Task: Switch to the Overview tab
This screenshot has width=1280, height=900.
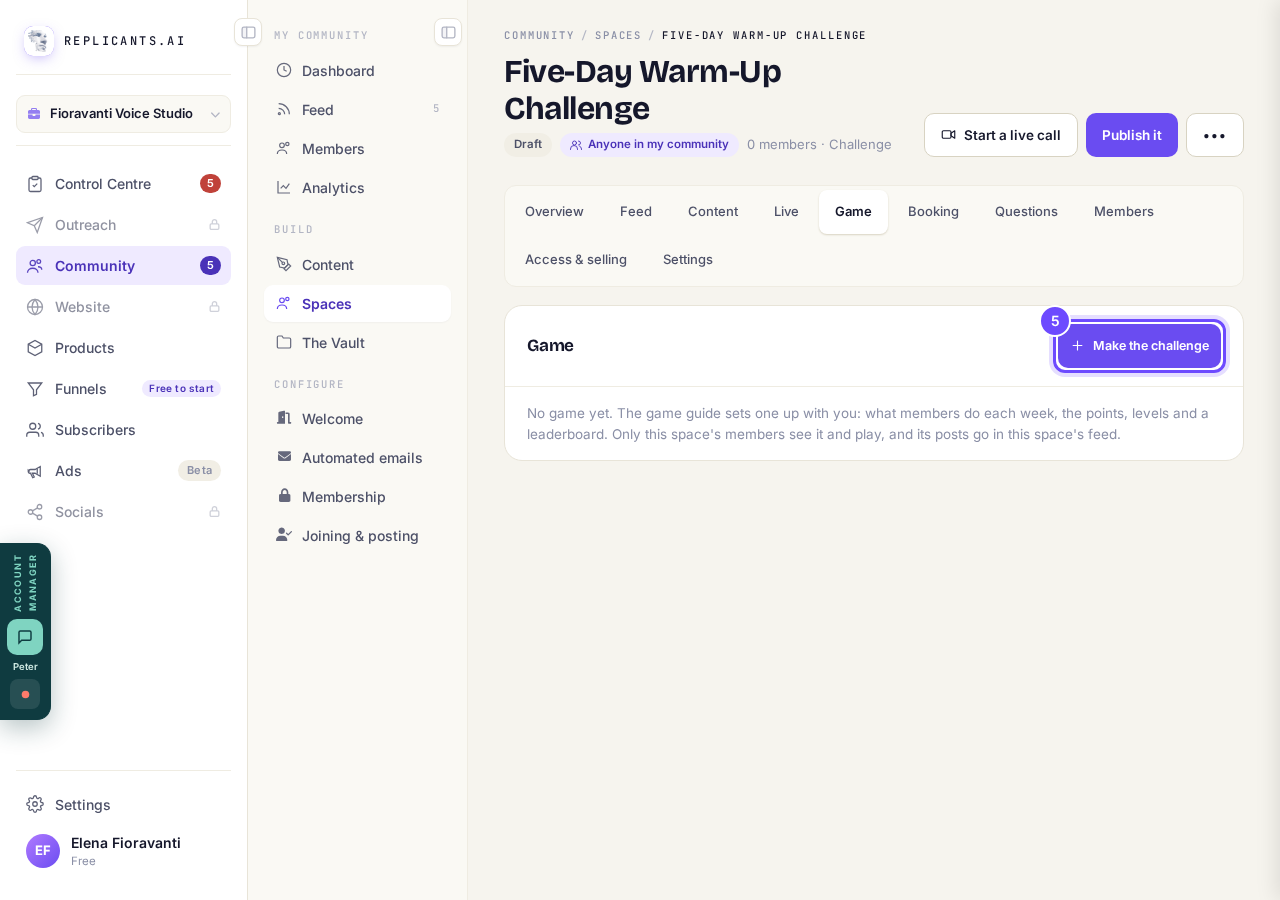Action: [x=554, y=212]
